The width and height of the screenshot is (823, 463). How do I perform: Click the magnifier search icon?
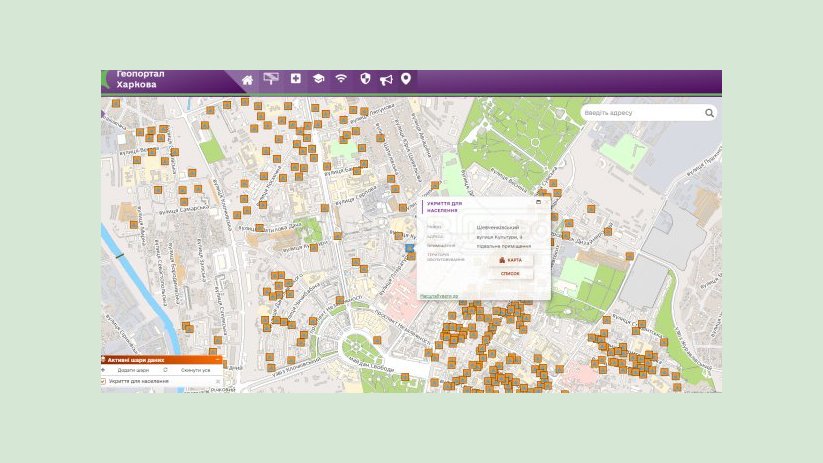point(709,113)
